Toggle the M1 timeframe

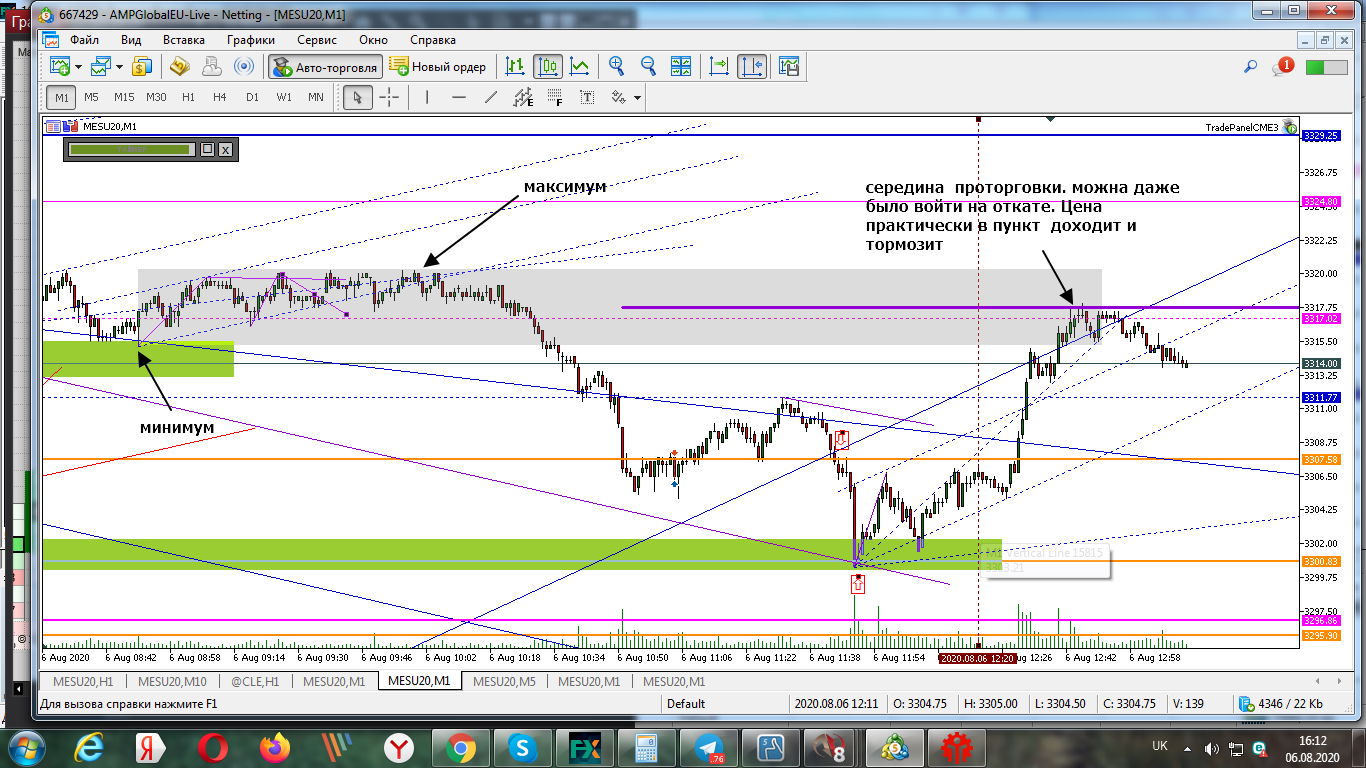pyautogui.click(x=62, y=97)
